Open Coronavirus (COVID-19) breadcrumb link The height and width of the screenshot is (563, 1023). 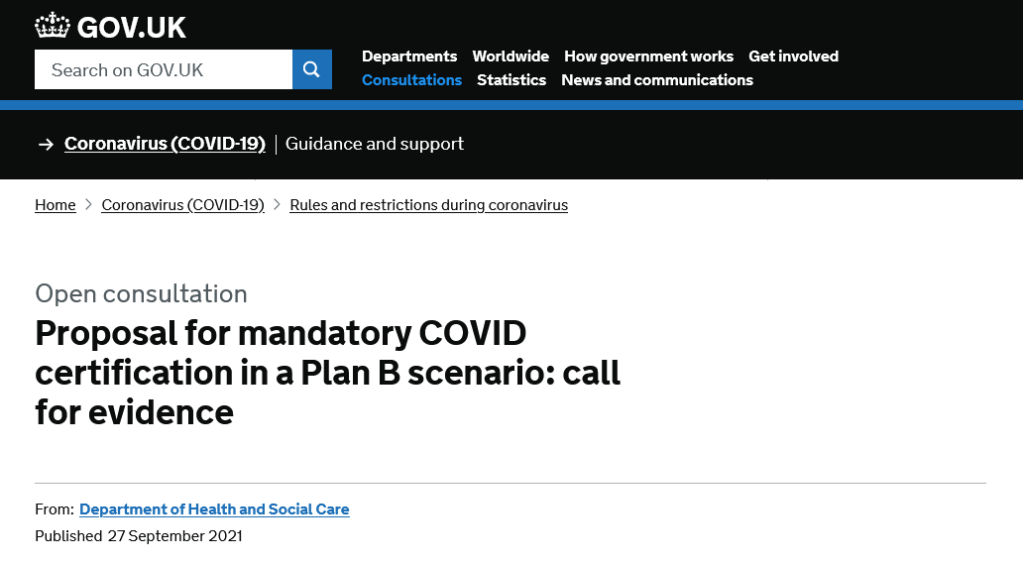tap(183, 205)
